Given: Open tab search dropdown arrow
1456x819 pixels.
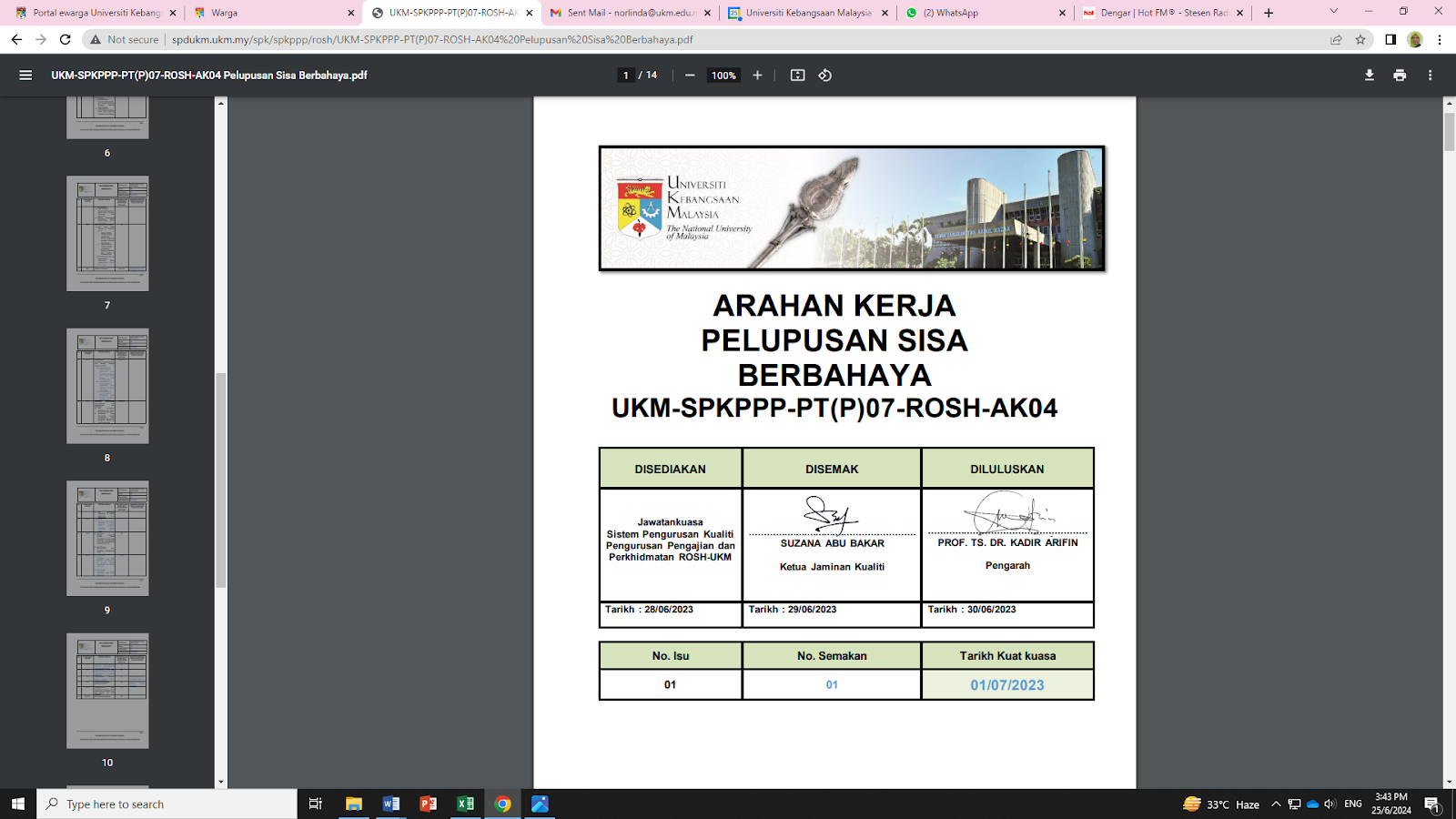Looking at the screenshot, I should click(x=1333, y=12).
